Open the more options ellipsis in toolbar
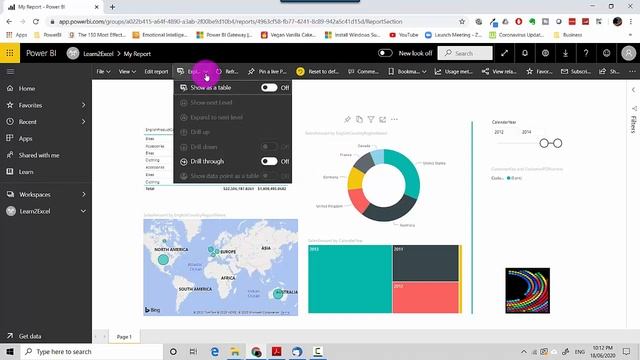The image size is (640, 360). 632,71
